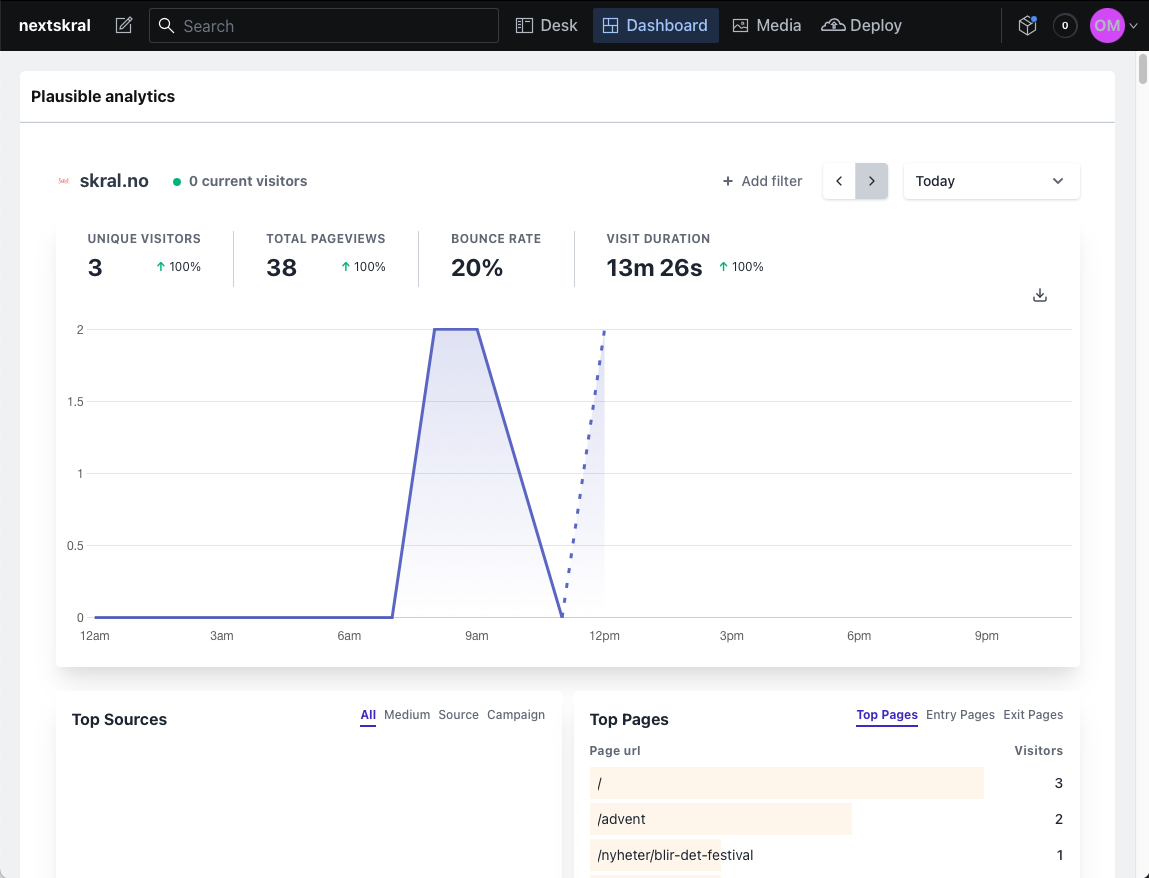
Task: Open the Today date range dropdown
Action: click(991, 181)
